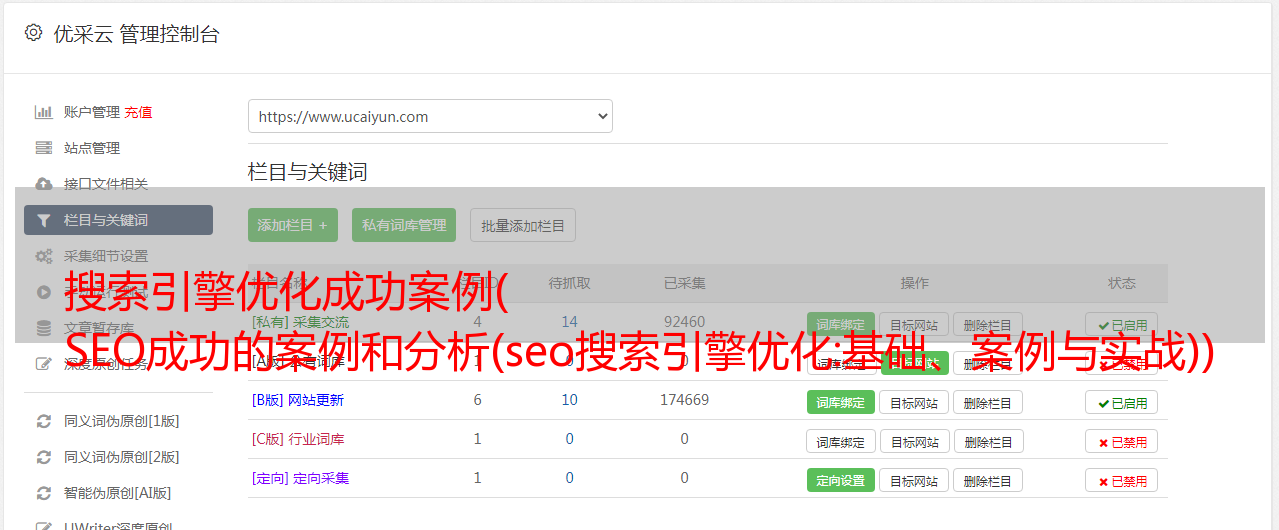Open 站点管理 in the sidebar
1279x530 pixels.
click(x=92, y=148)
